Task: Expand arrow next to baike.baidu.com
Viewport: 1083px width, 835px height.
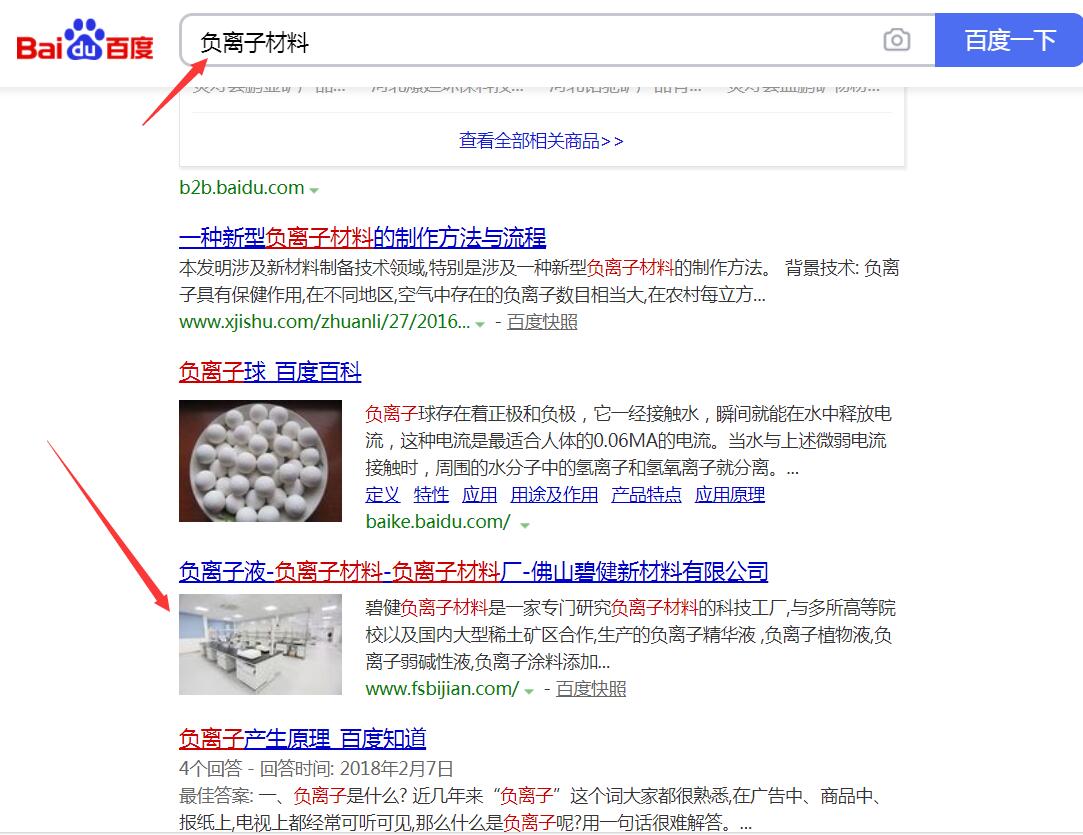Action: (525, 525)
